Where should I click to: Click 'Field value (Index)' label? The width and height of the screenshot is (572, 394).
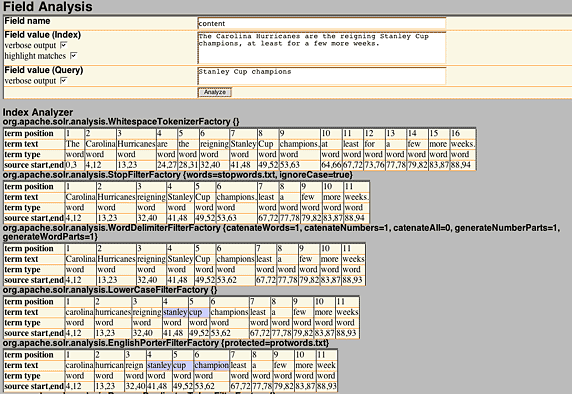click(x=42, y=35)
